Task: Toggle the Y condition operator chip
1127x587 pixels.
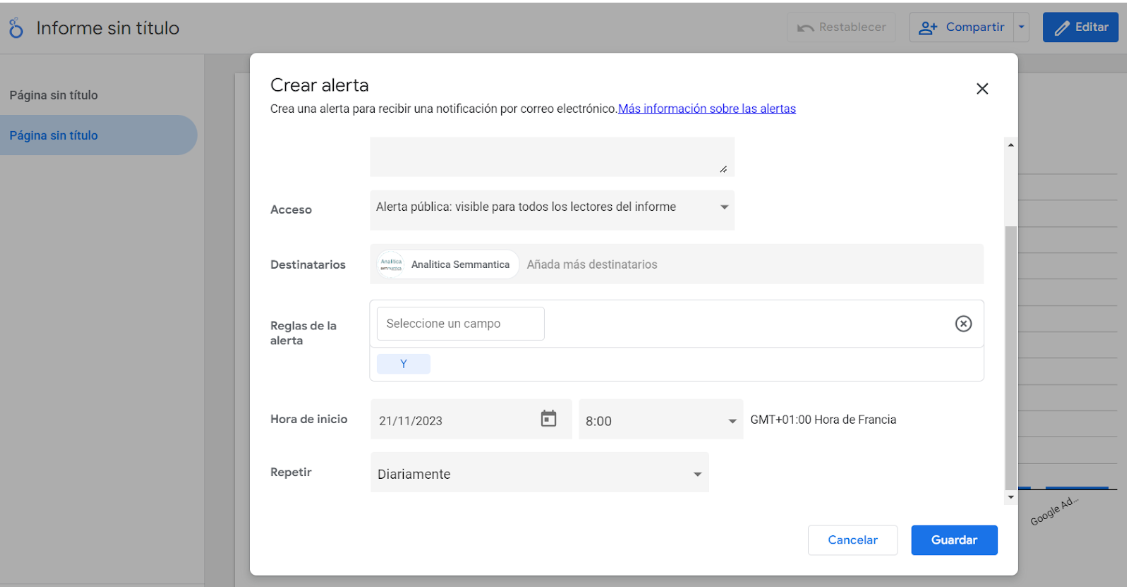Action: click(x=403, y=364)
